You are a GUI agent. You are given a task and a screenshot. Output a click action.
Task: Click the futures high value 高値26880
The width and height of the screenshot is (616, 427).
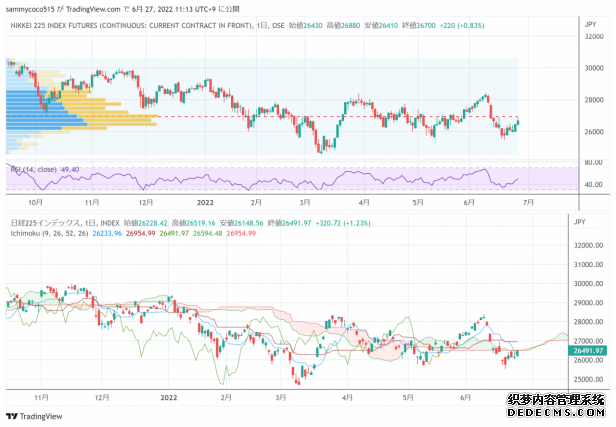click(343, 26)
